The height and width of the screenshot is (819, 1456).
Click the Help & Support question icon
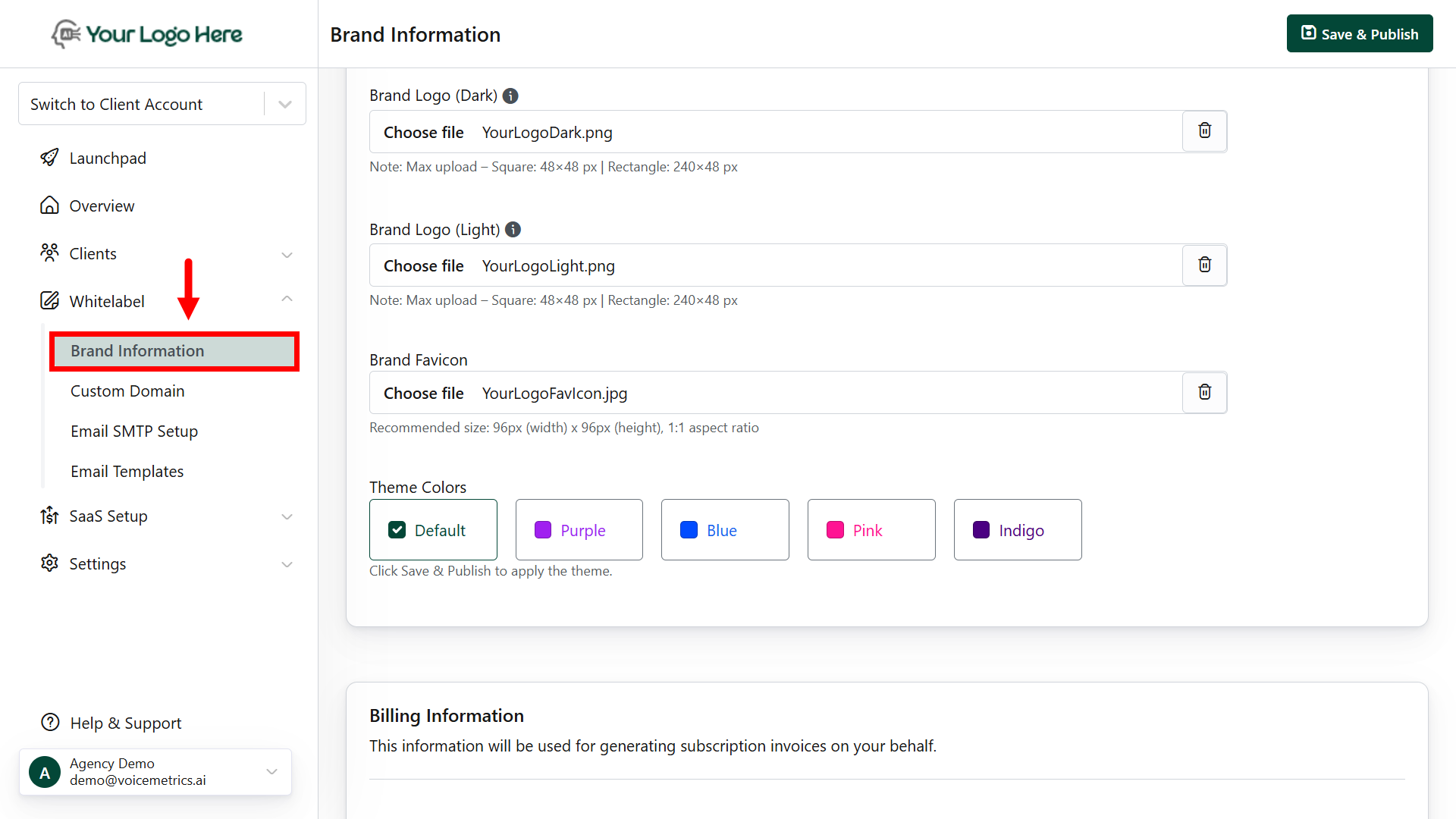coord(50,723)
